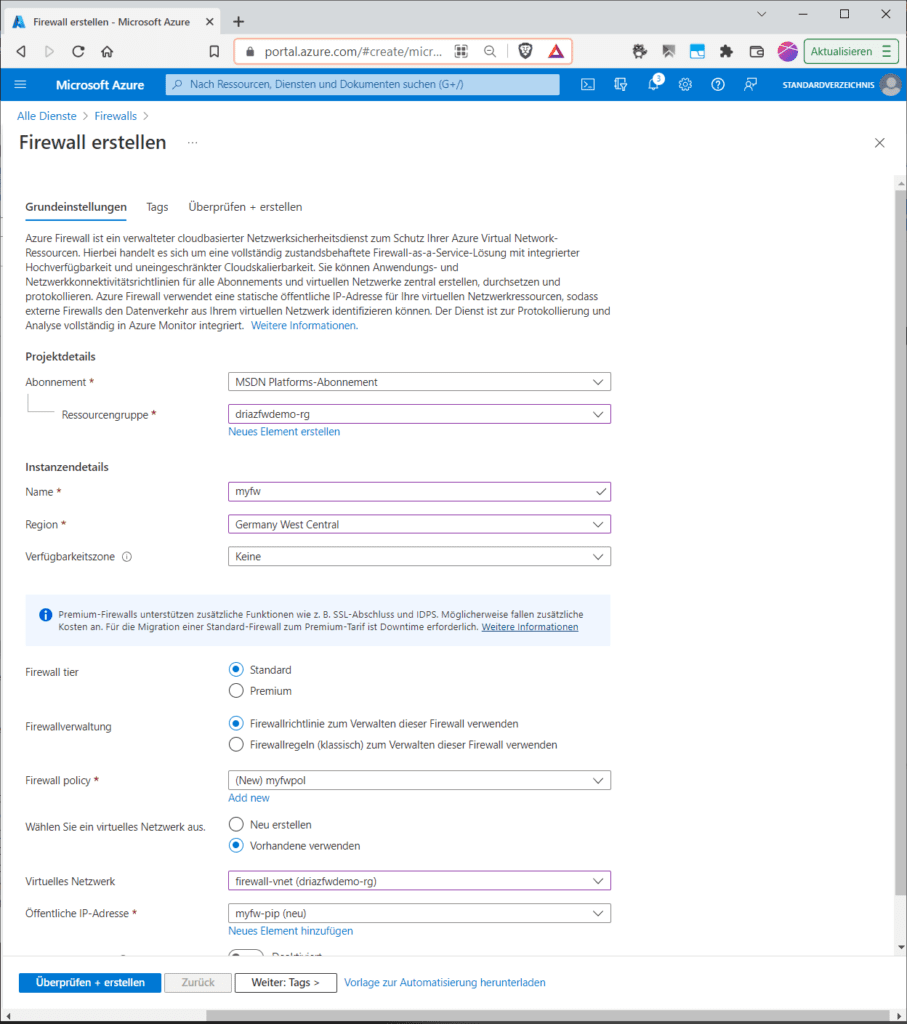The height and width of the screenshot is (1024, 907).
Task: Select the Standard firewall tier
Action: [x=236, y=669]
